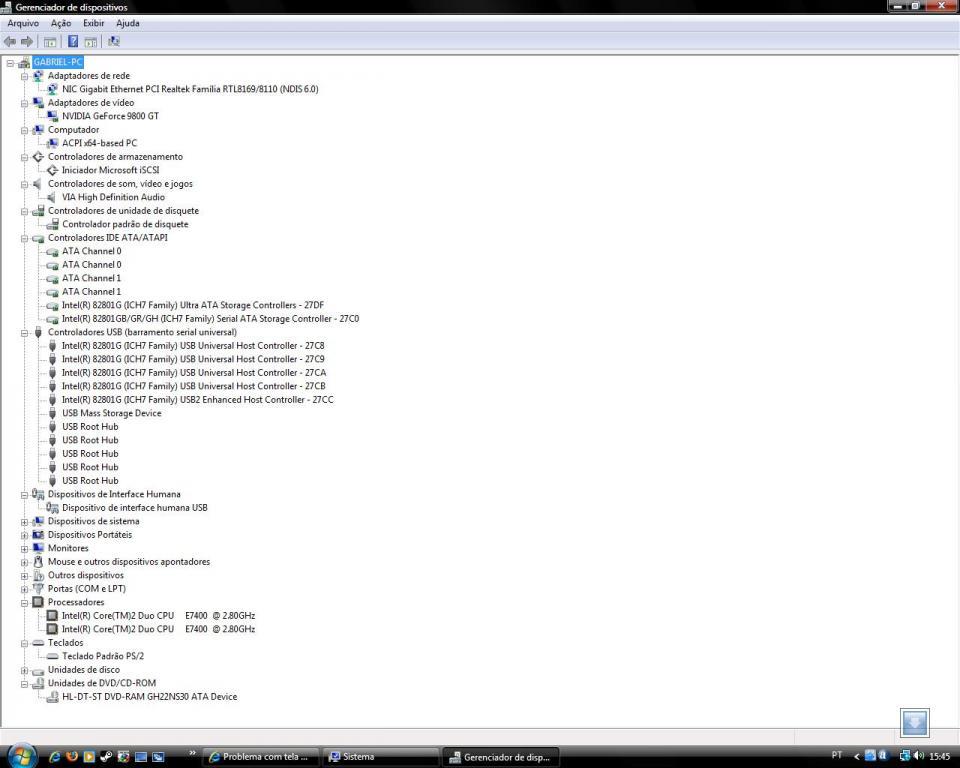Screen dimensions: 960x768
Task: Click the Windows Start orb
Action: 21,756
